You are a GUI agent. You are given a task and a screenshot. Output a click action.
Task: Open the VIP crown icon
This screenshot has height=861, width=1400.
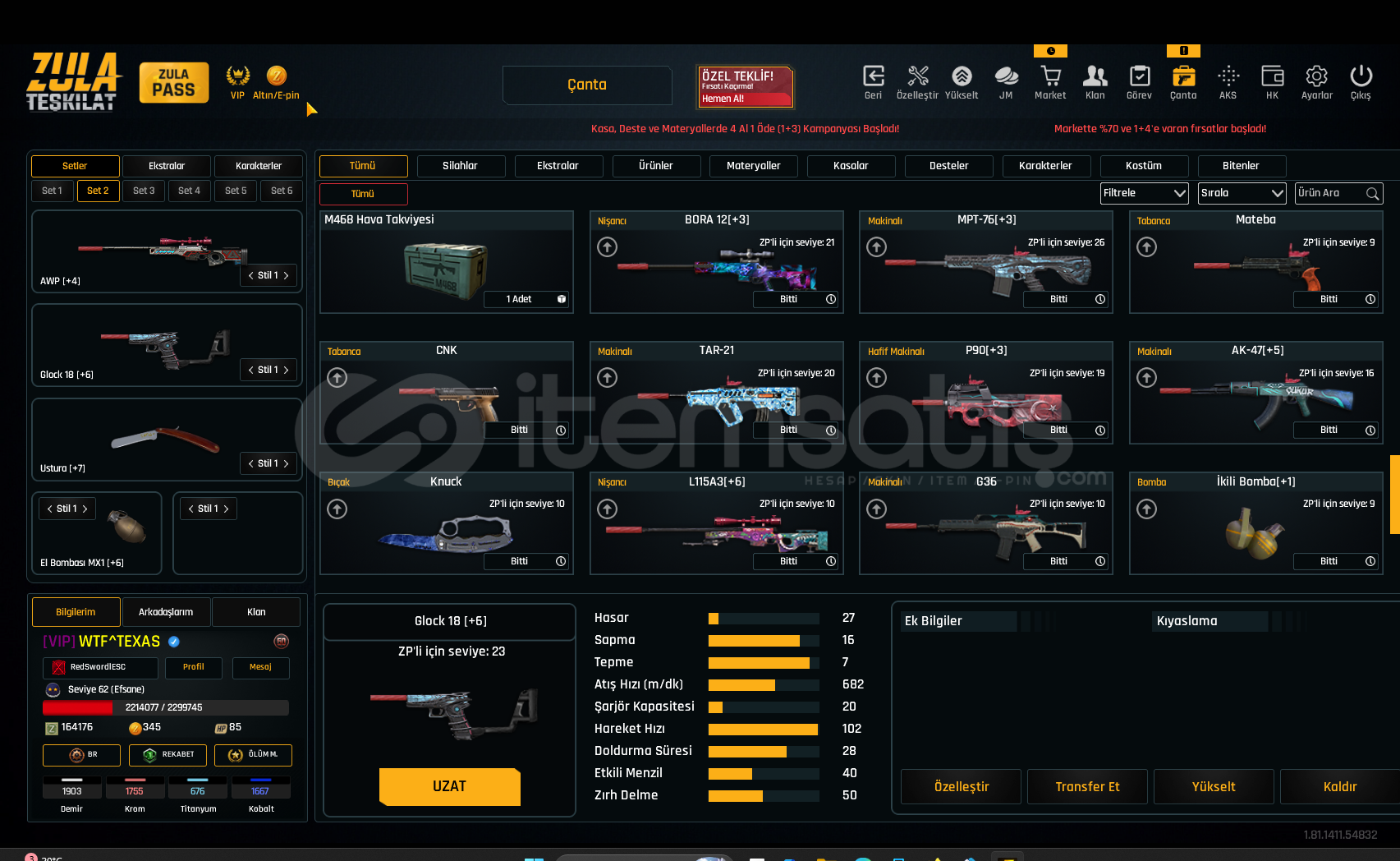[238, 76]
